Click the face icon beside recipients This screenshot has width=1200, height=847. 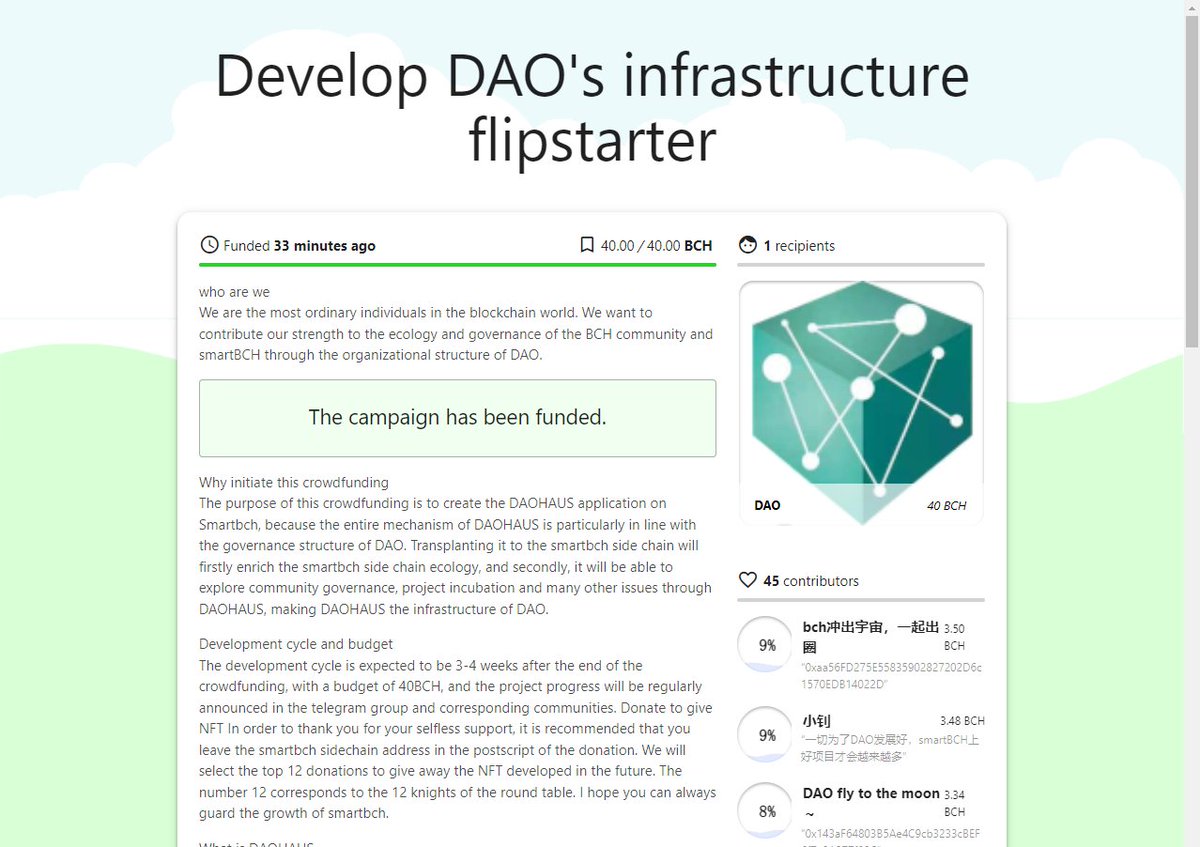tap(747, 245)
